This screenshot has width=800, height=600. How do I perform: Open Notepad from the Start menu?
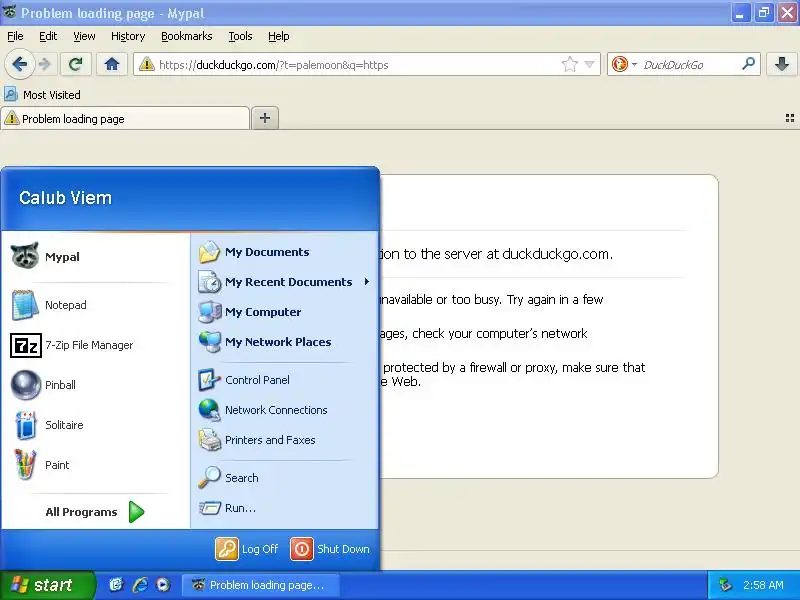pos(95,305)
